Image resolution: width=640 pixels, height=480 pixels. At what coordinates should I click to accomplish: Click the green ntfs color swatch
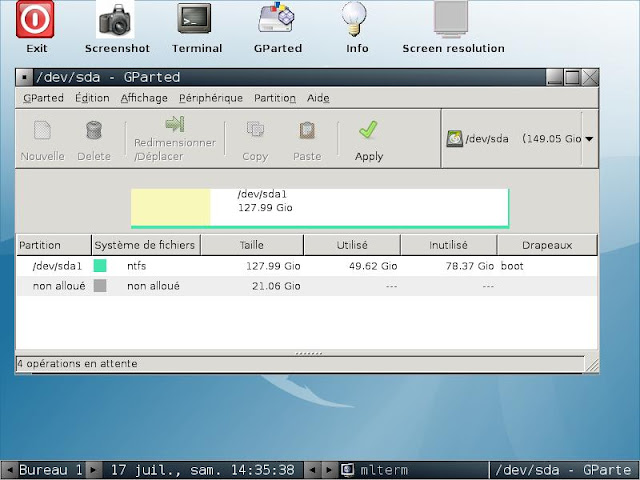tap(100, 266)
